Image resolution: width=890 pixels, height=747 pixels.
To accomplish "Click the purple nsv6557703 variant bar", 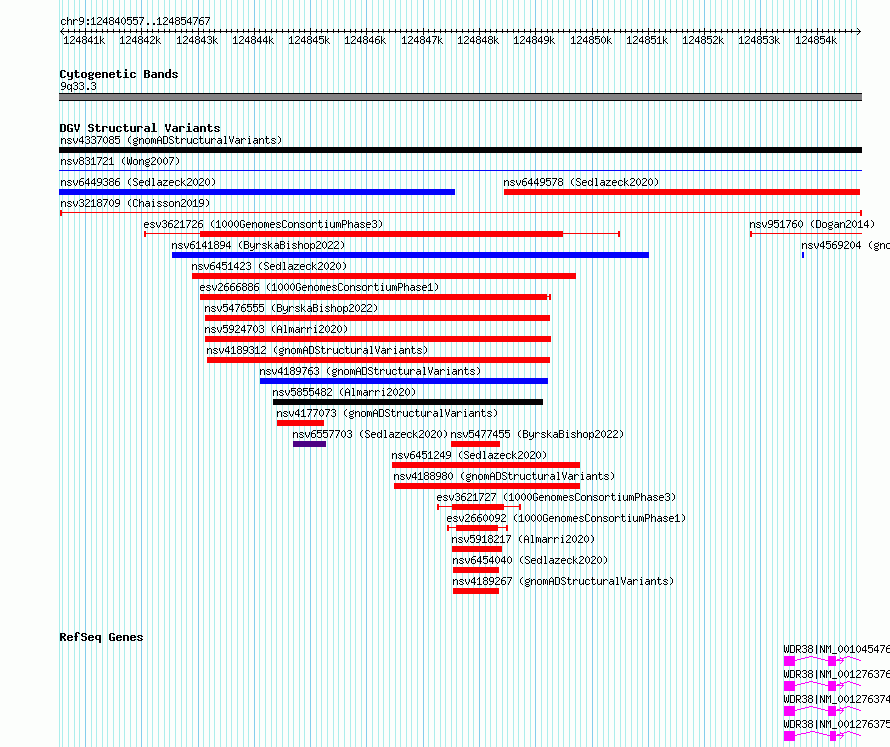I will point(309,444).
